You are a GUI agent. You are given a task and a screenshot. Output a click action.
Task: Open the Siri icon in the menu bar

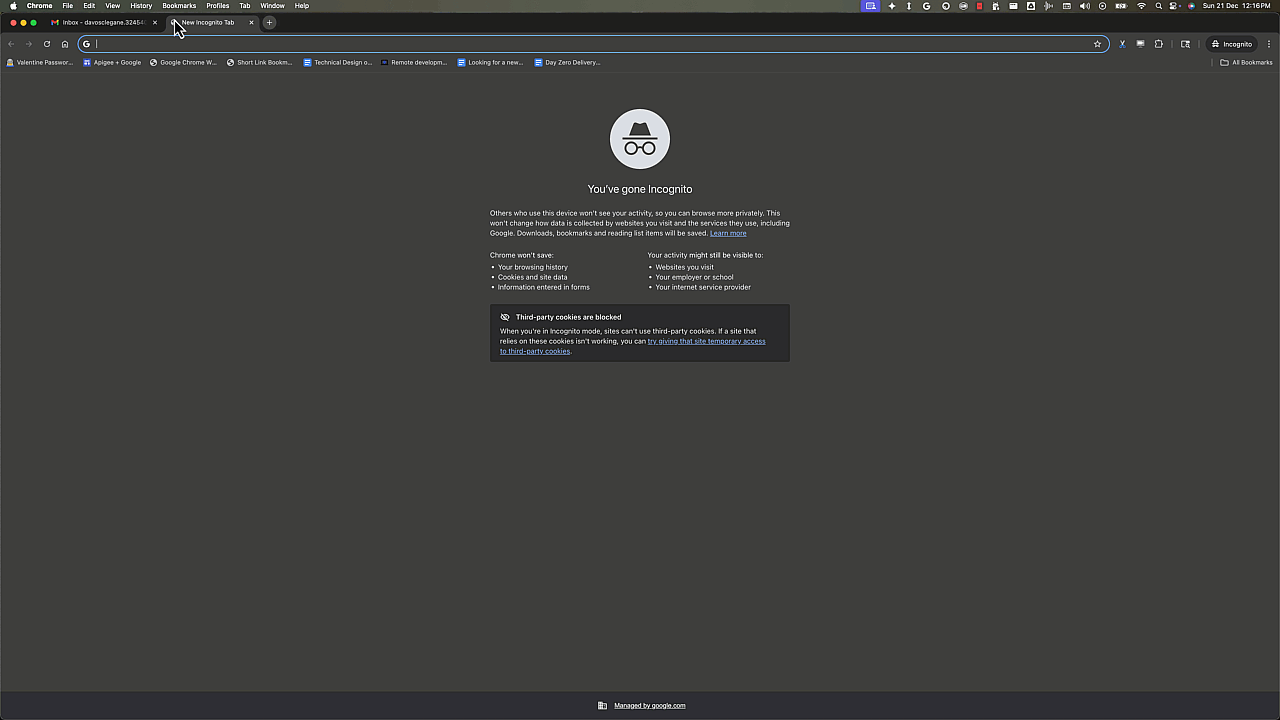[x=1191, y=6]
